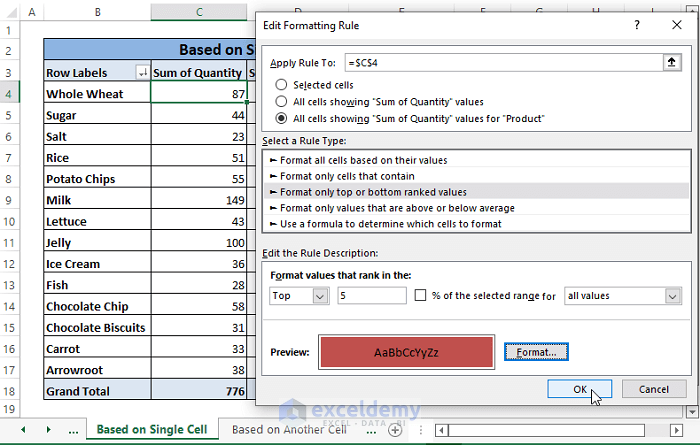The width and height of the screenshot is (700, 445).
Task: Switch to Based on Another Cell sheet tab
Action: click(x=289, y=429)
